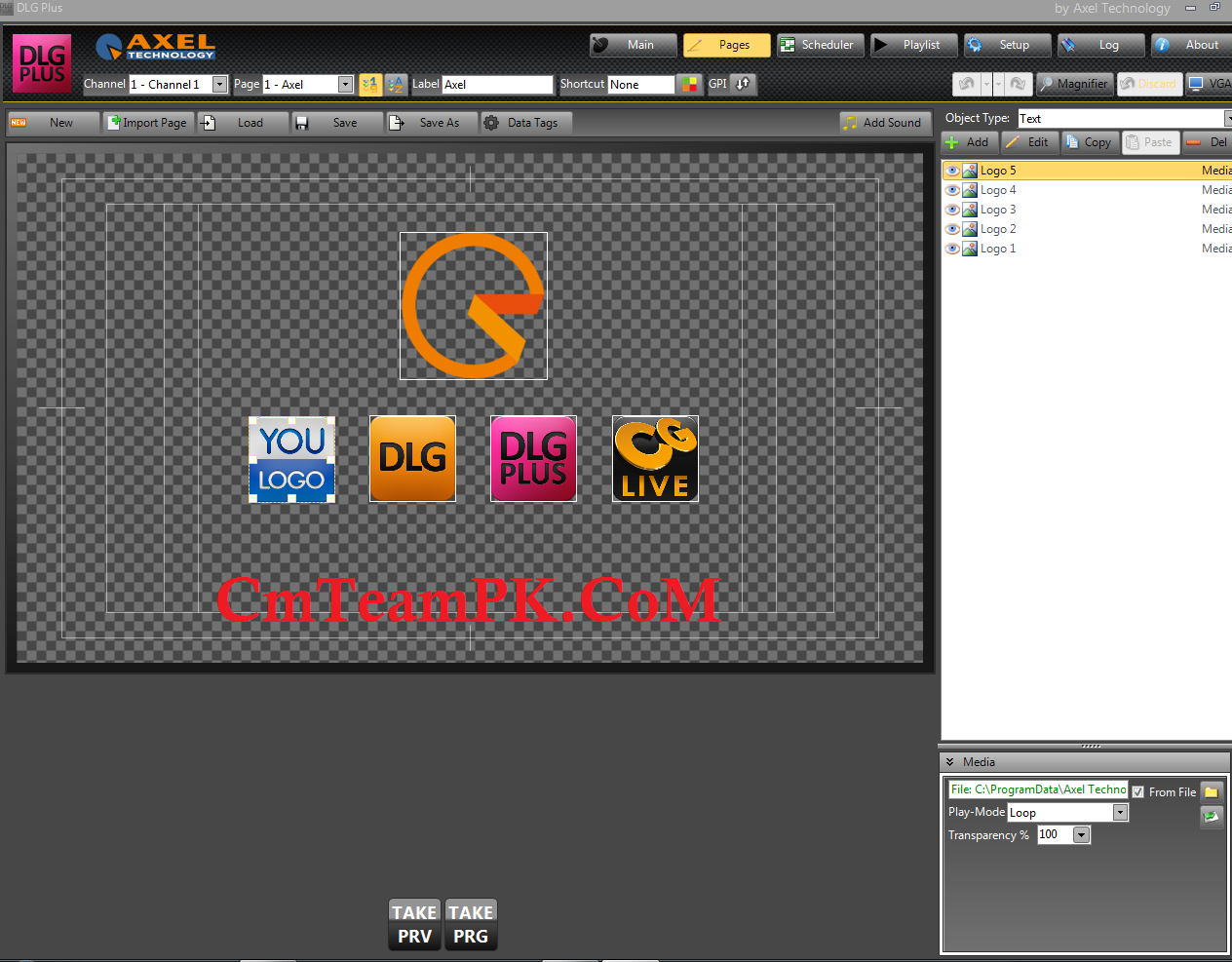Select the Logo 2 object row

pos(1087,229)
